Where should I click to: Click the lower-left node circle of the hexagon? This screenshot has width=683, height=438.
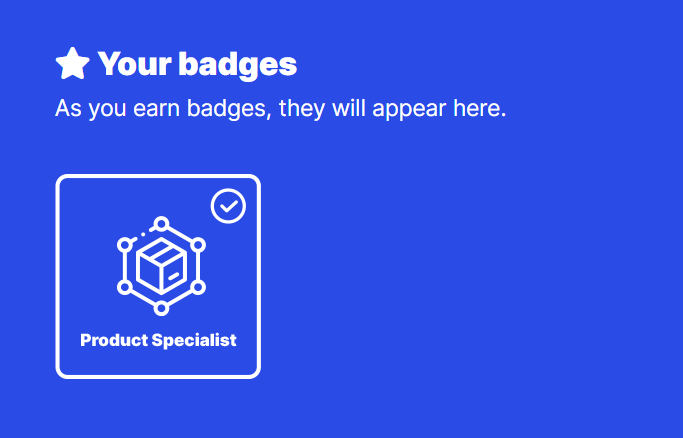[125, 287]
